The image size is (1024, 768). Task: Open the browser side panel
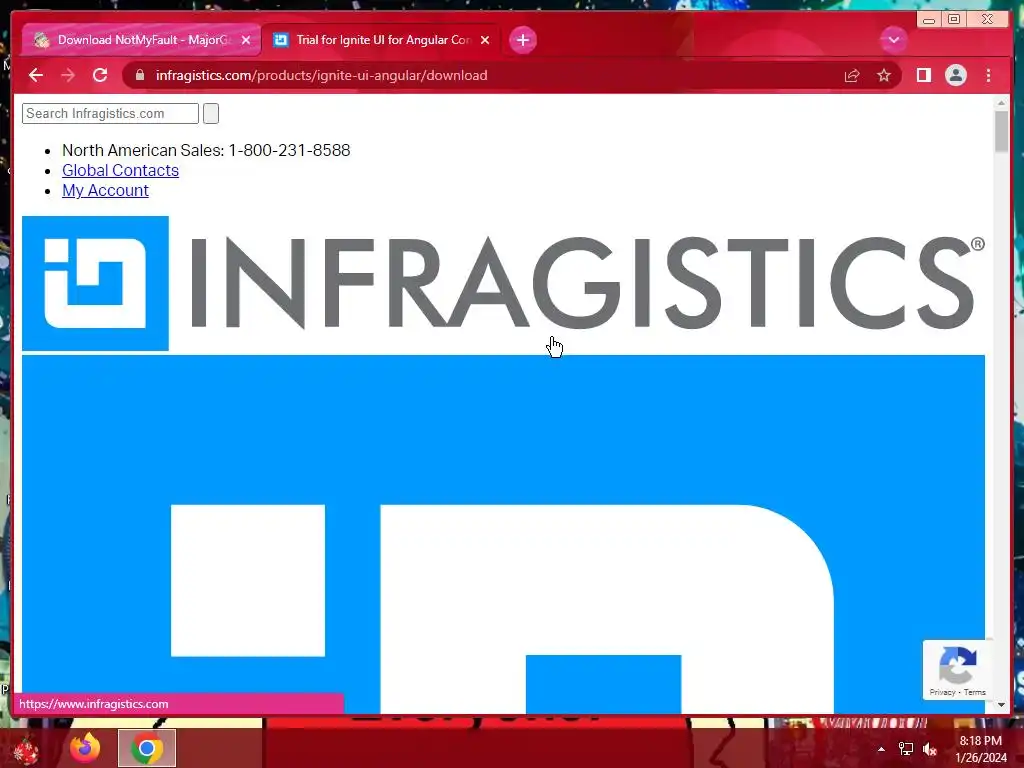tap(923, 75)
